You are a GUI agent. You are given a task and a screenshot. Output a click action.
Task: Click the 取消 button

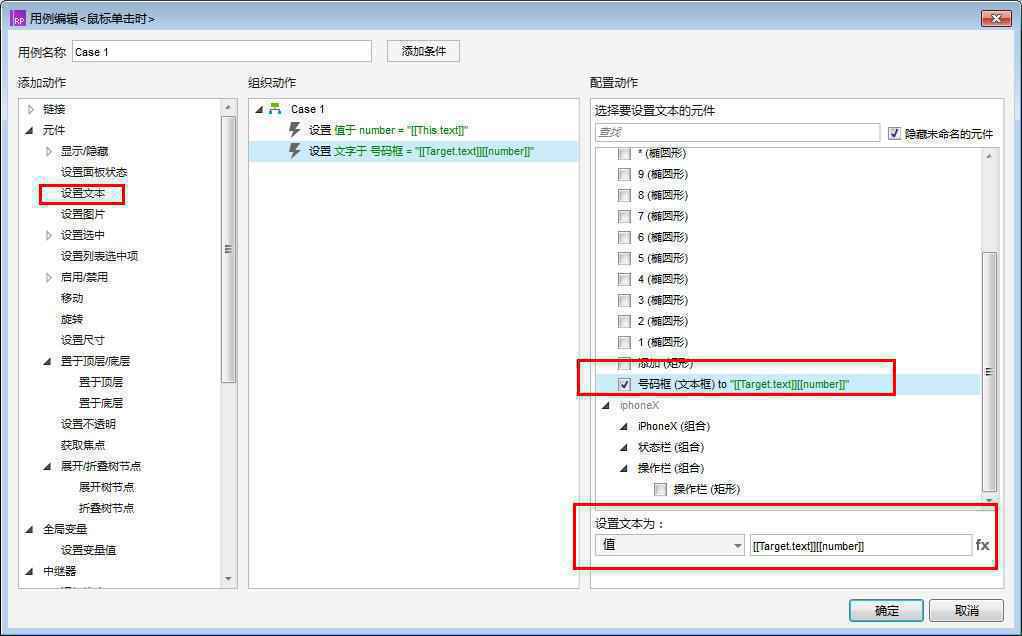point(966,610)
